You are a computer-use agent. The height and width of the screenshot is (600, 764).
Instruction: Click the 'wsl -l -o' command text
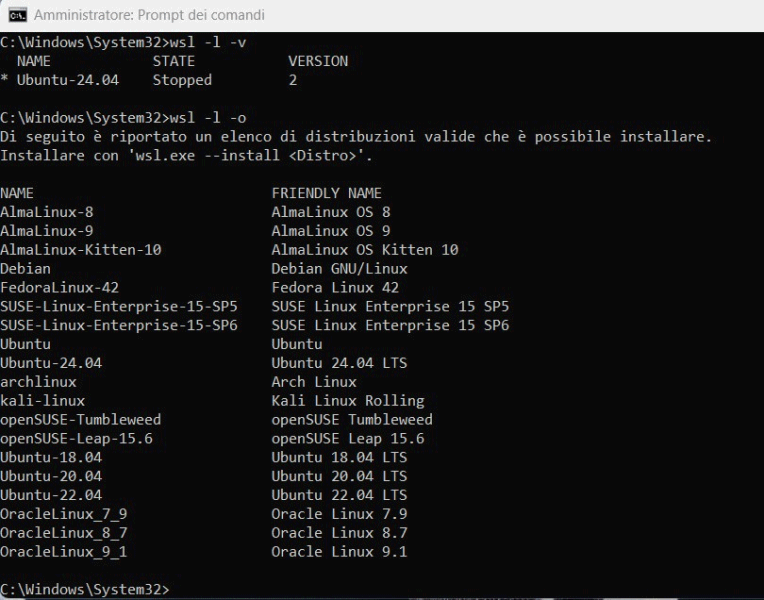(x=208, y=118)
